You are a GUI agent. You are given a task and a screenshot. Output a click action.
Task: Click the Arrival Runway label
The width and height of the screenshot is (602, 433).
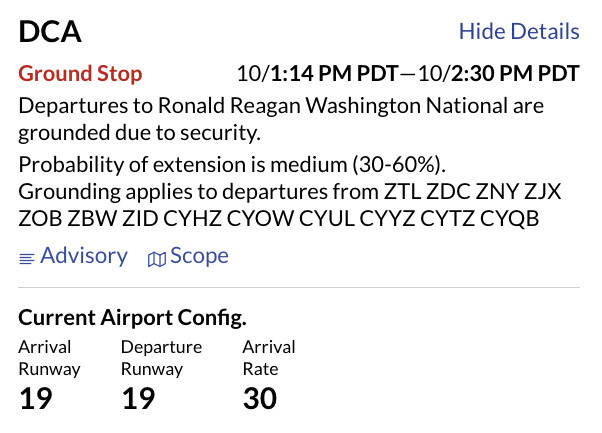click(50, 358)
